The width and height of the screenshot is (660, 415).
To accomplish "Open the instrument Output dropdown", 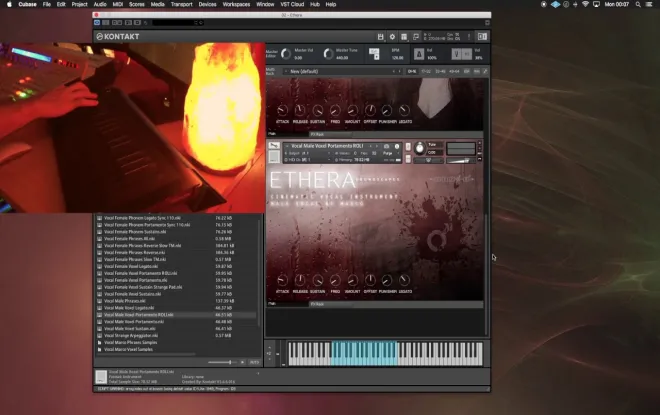I will [308, 153].
